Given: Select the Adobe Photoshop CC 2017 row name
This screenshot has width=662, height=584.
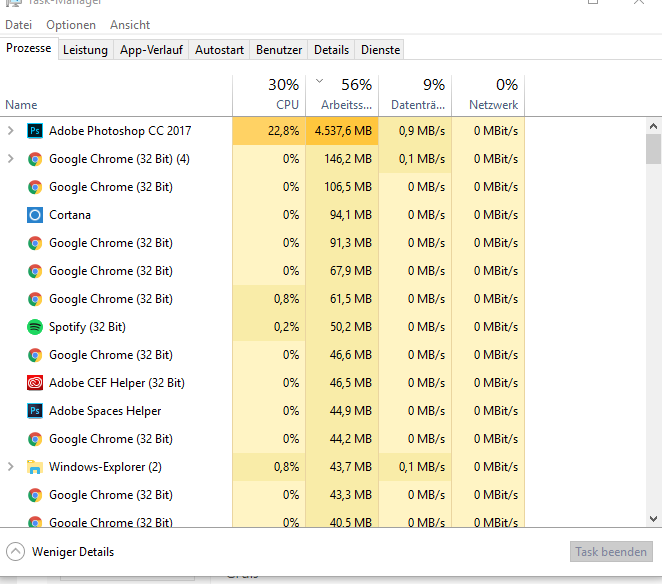Looking at the screenshot, I should click(120, 131).
